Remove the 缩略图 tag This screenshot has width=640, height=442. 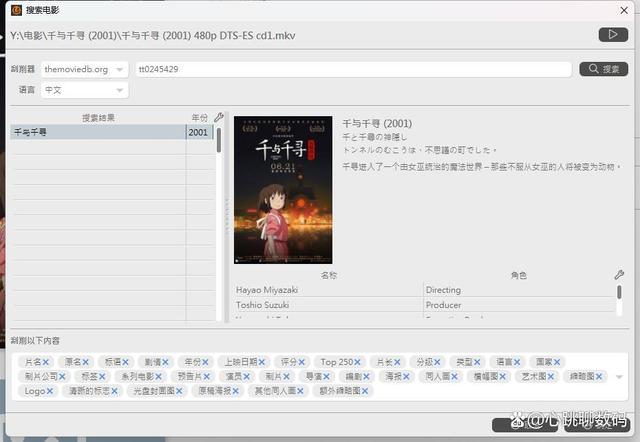pyautogui.click(x=599, y=377)
